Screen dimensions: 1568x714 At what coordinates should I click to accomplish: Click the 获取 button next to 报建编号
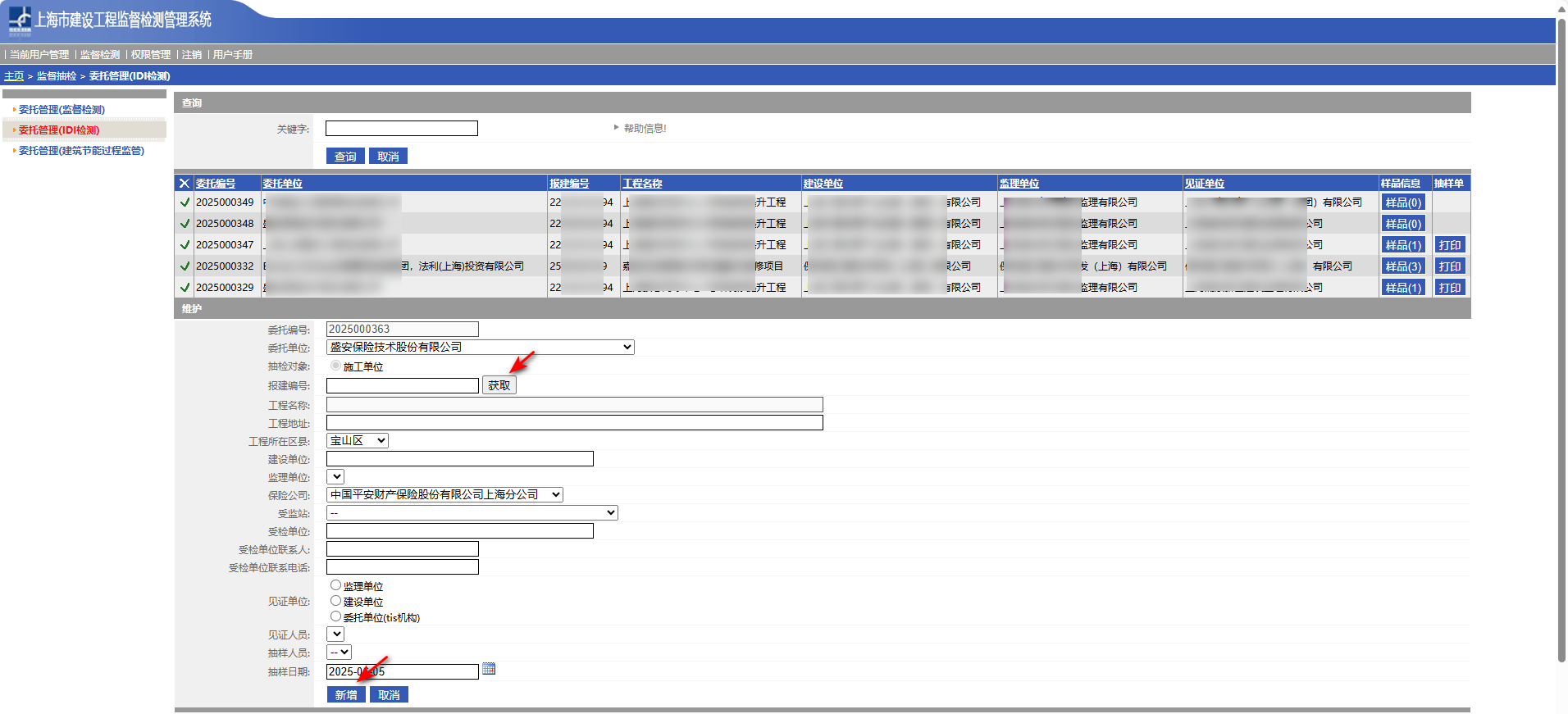tap(499, 385)
